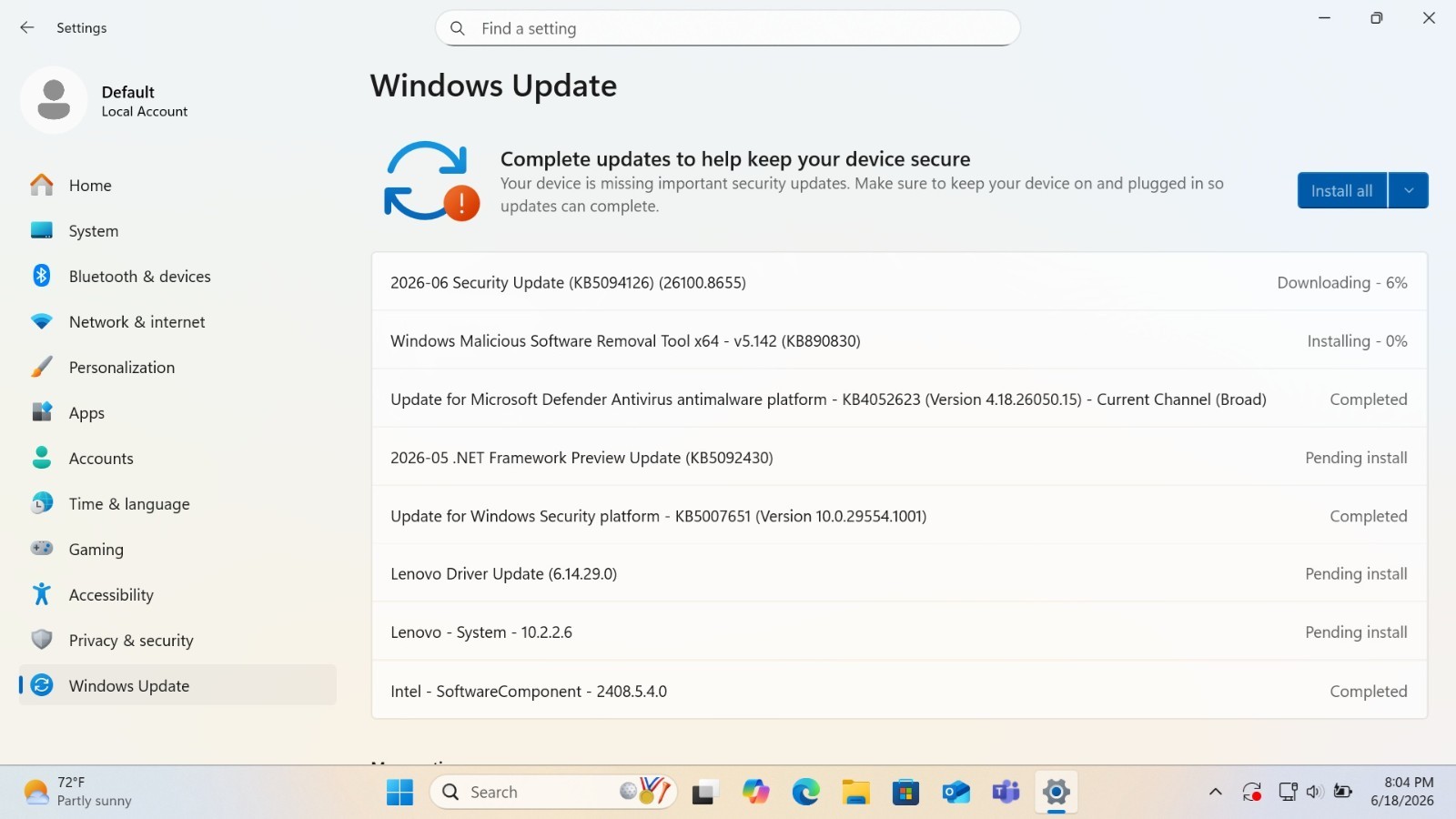Click the Privacy & security shield icon

click(42, 640)
